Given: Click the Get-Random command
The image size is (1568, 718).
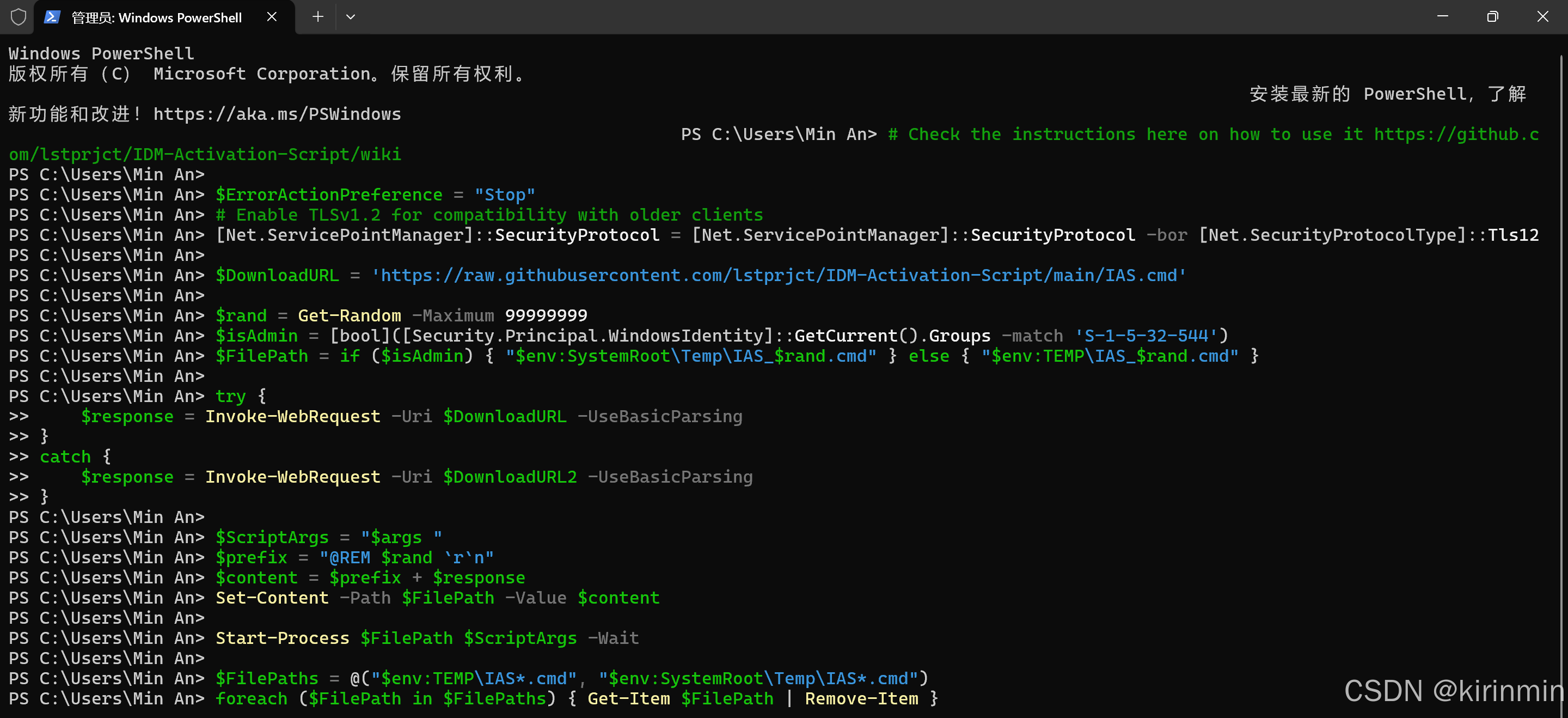Looking at the screenshot, I should (350, 315).
